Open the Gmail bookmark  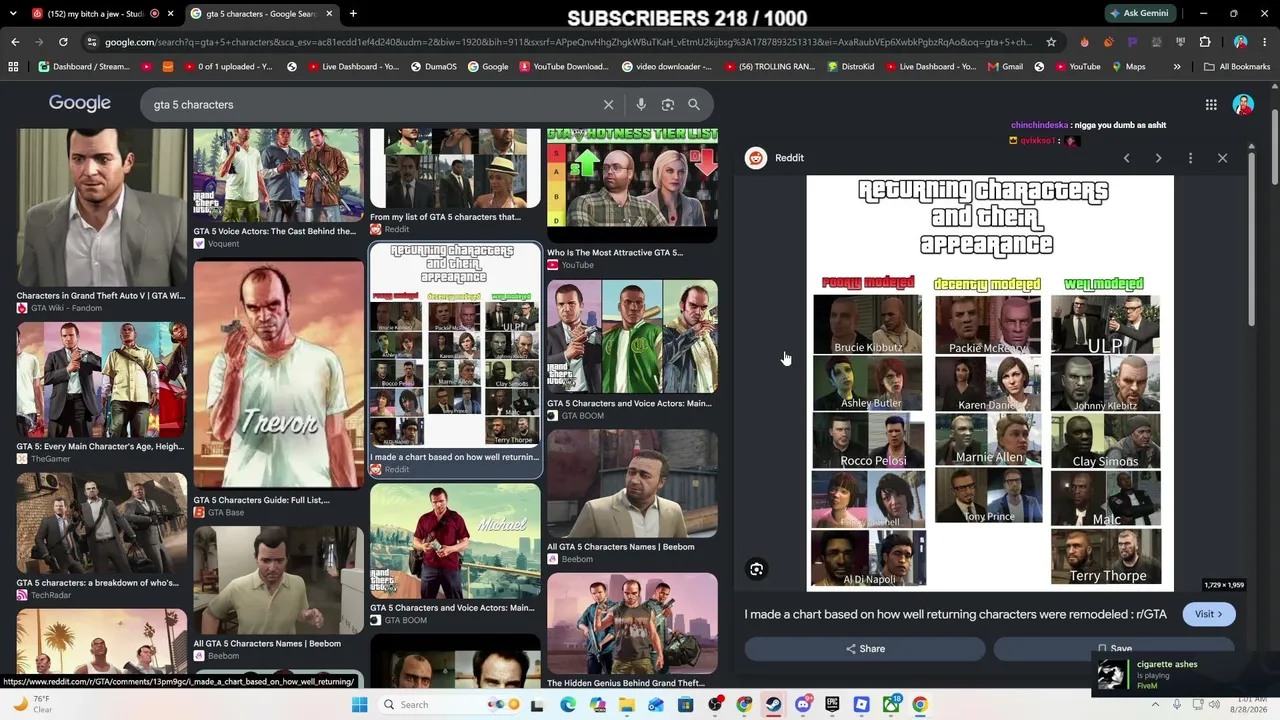click(1004, 67)
